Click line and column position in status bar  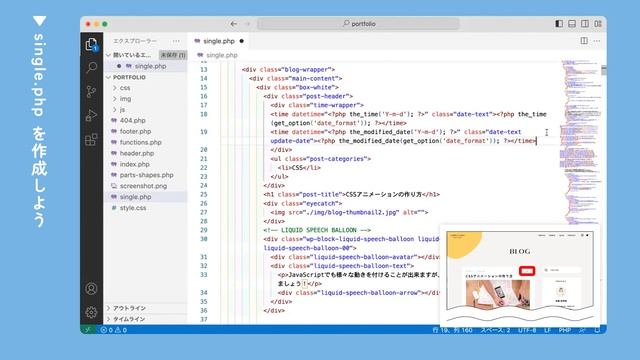point(452,330)
